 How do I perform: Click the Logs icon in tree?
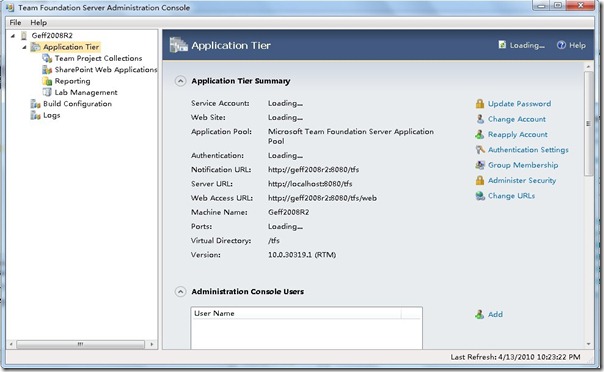pos(35,115)
